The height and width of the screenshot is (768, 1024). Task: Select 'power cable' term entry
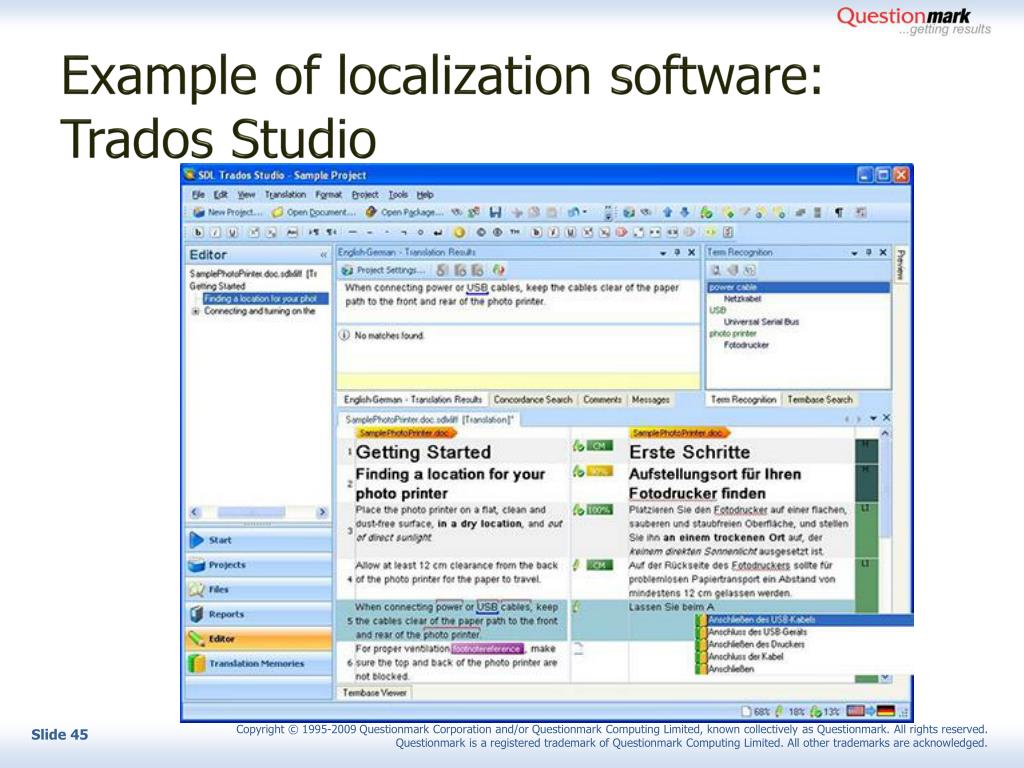(798, 287)
